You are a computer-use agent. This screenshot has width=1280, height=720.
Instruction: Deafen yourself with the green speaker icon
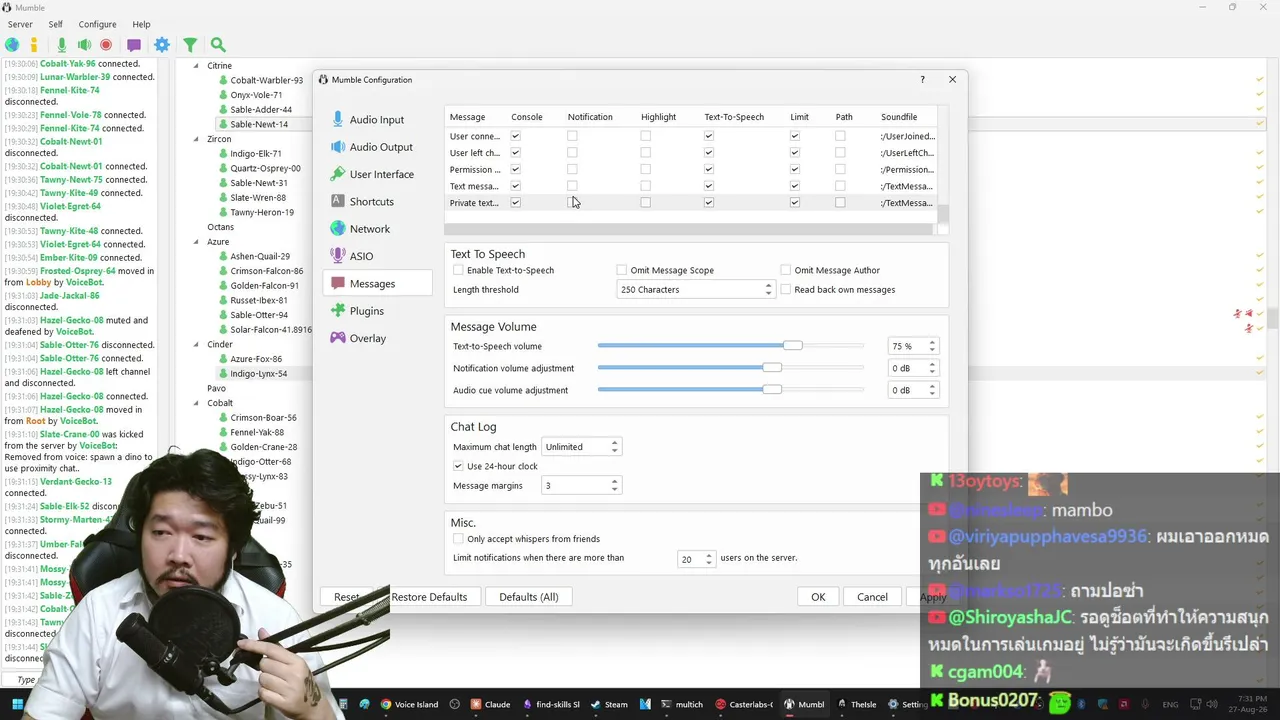tap(84, 45)
